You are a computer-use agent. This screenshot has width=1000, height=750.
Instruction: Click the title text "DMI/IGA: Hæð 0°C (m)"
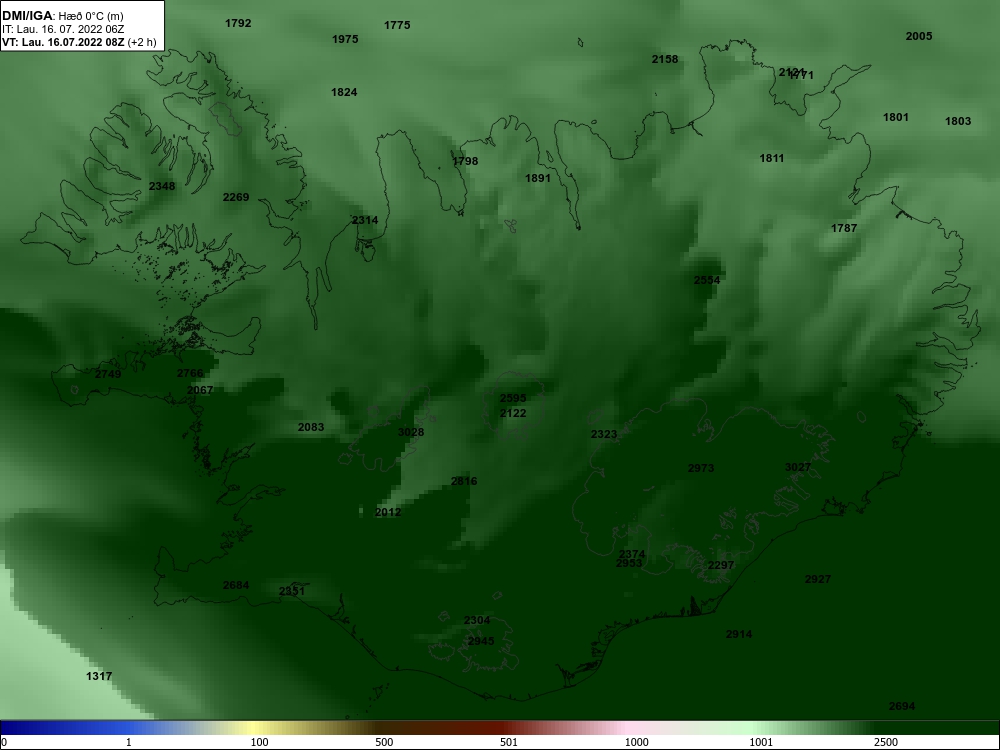[x=62, y=16]
